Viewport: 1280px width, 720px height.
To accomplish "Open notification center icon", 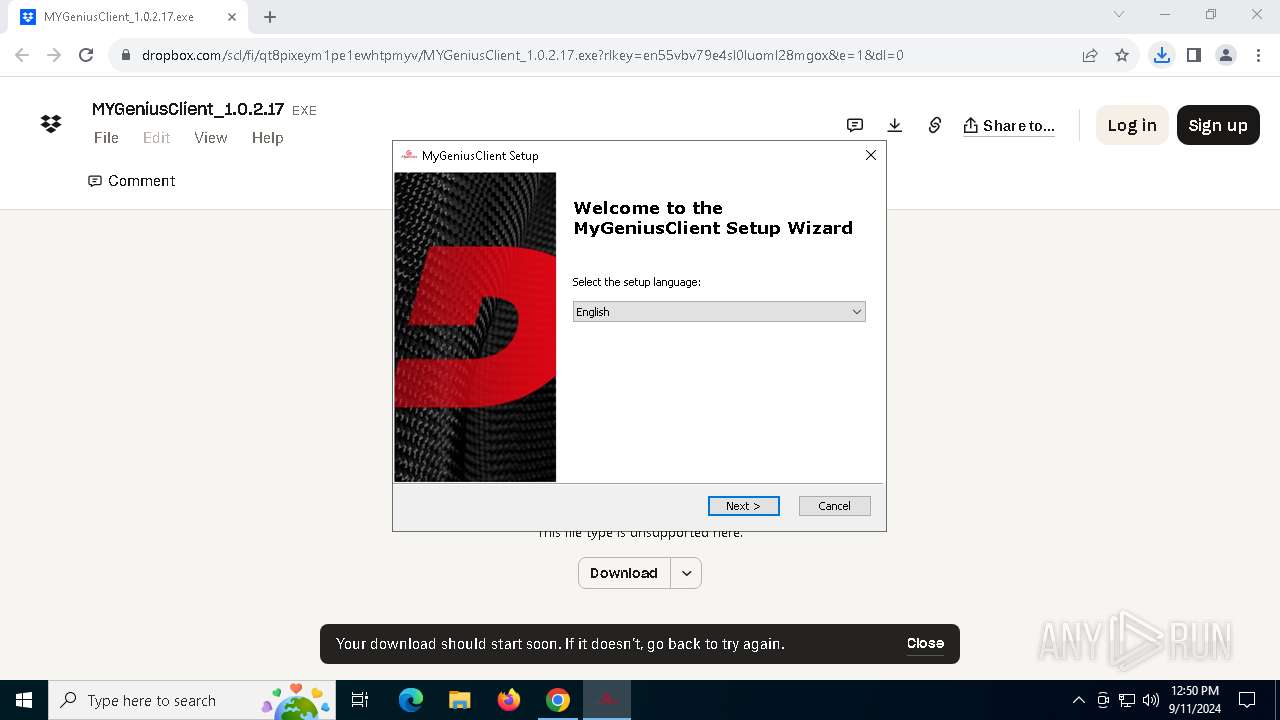I will [1247, 700].
